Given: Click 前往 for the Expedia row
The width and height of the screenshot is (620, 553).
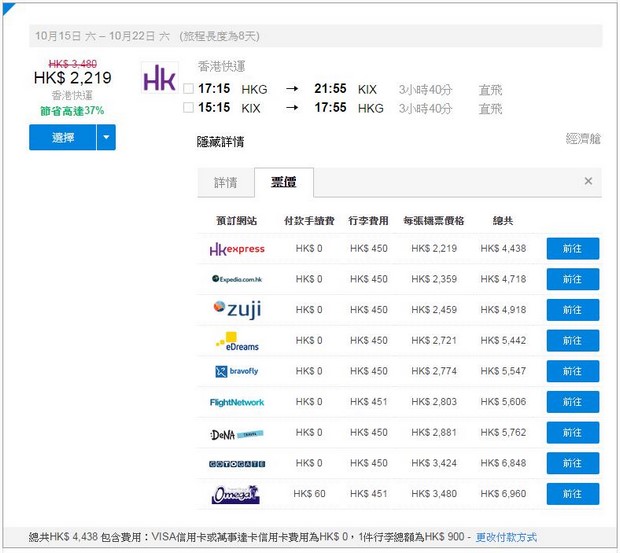Looking at the screenshot, I should [x=573, y=279].
